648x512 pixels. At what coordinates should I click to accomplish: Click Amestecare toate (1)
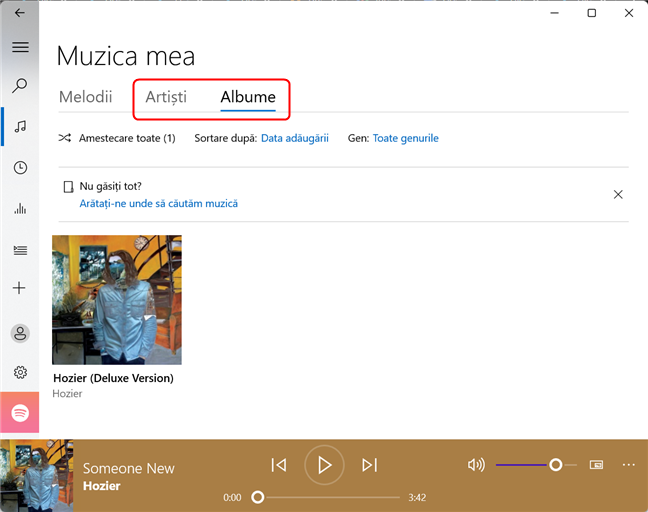(127, 138)
